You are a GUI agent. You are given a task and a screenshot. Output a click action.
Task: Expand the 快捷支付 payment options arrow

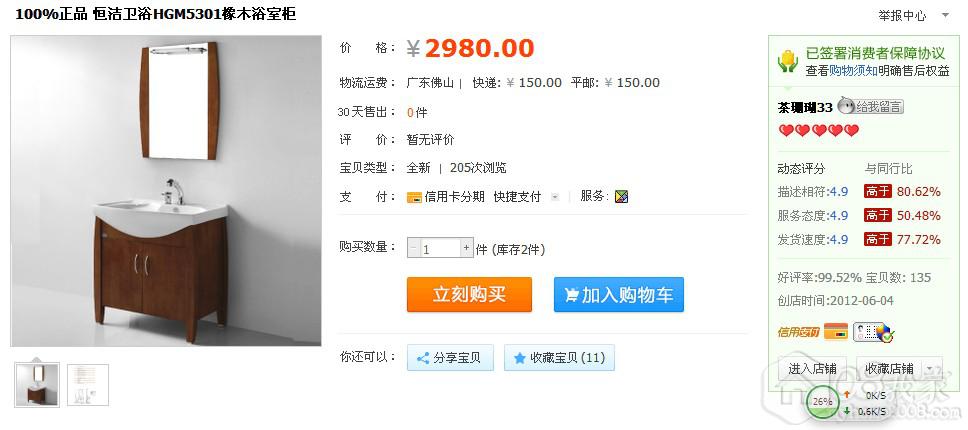tap(554, 197)
